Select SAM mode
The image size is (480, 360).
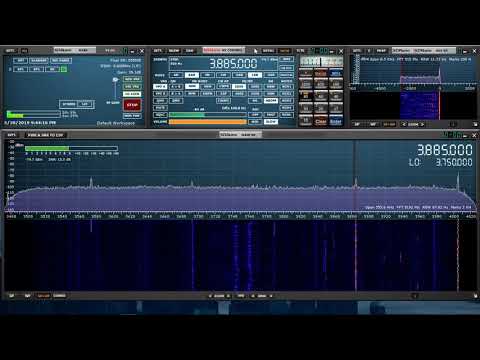[x=192, y=75]
